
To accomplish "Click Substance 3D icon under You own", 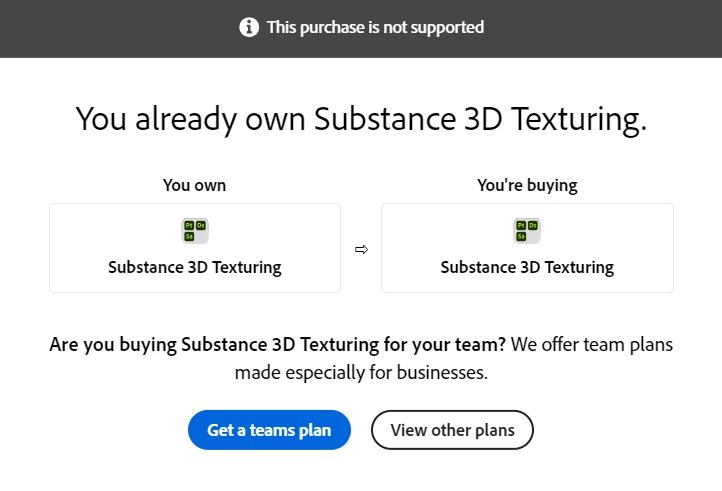I will [x=195, y=231].
